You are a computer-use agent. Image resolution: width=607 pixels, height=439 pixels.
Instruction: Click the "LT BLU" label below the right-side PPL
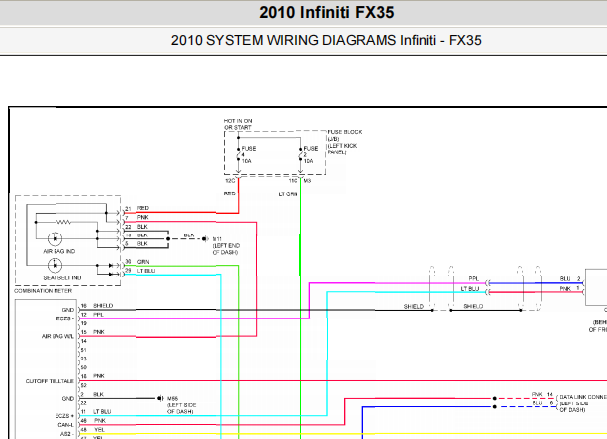(470, 289)
